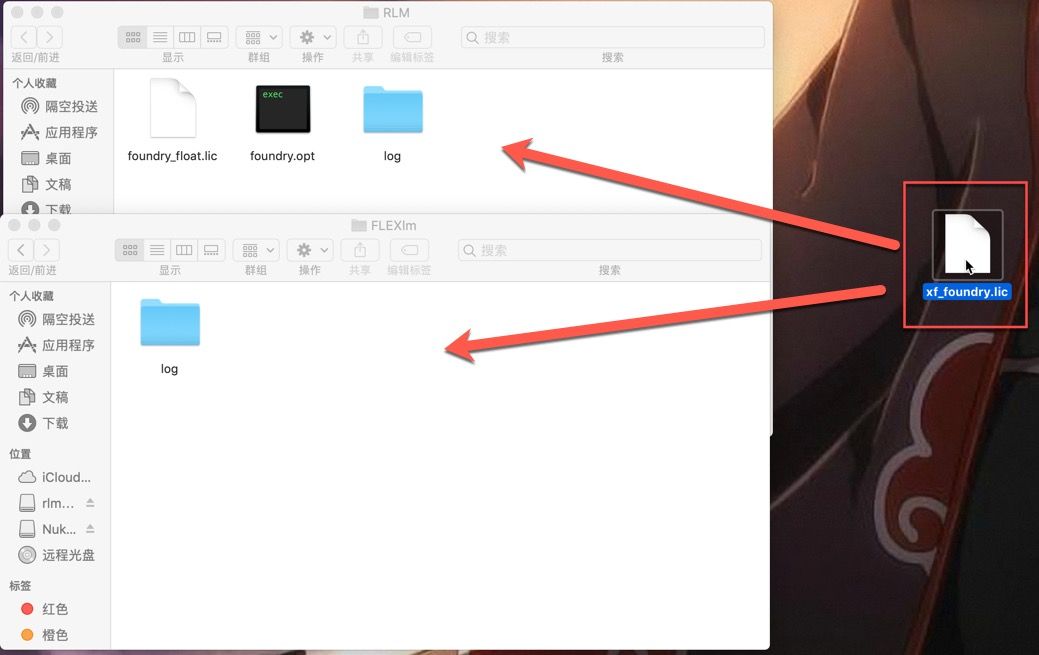Image resolution: width=1039 pixels, height=655 pixels.
Task: Go forward in the RLM window
Action: click(x=50, y=37)
